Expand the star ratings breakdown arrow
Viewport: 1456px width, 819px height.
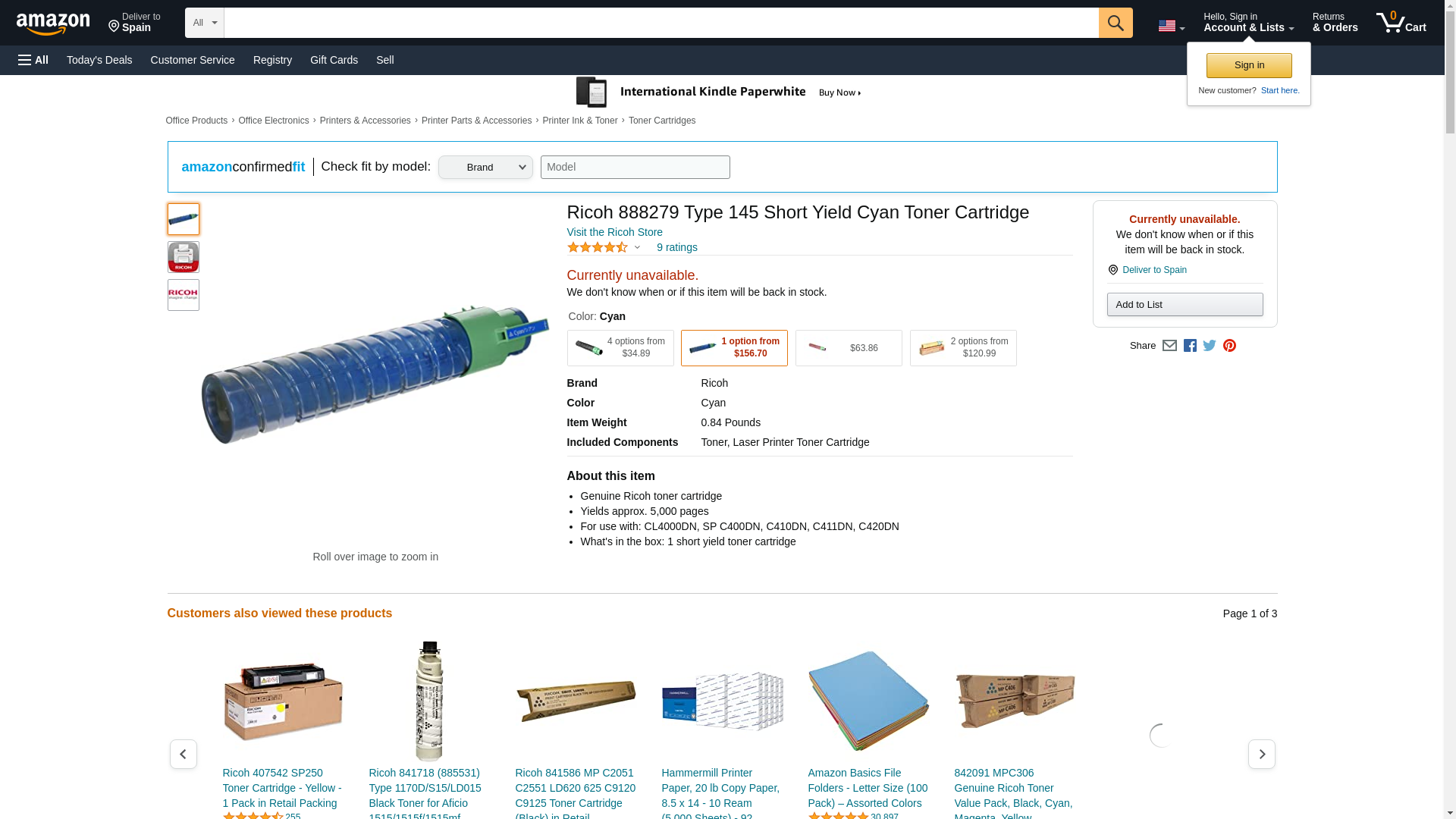[637, 247]
